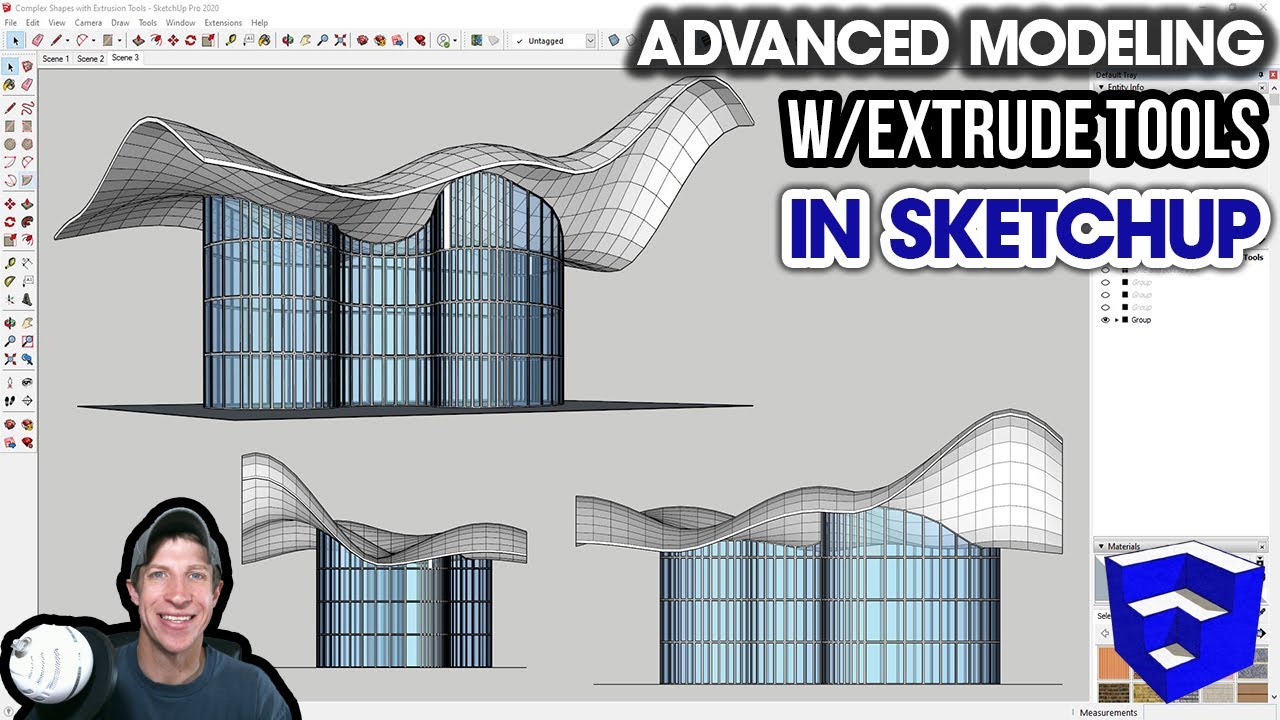Switch to the Scene 1 tab
This screenshot has width=1280, height=720.
tap(56, 59)
